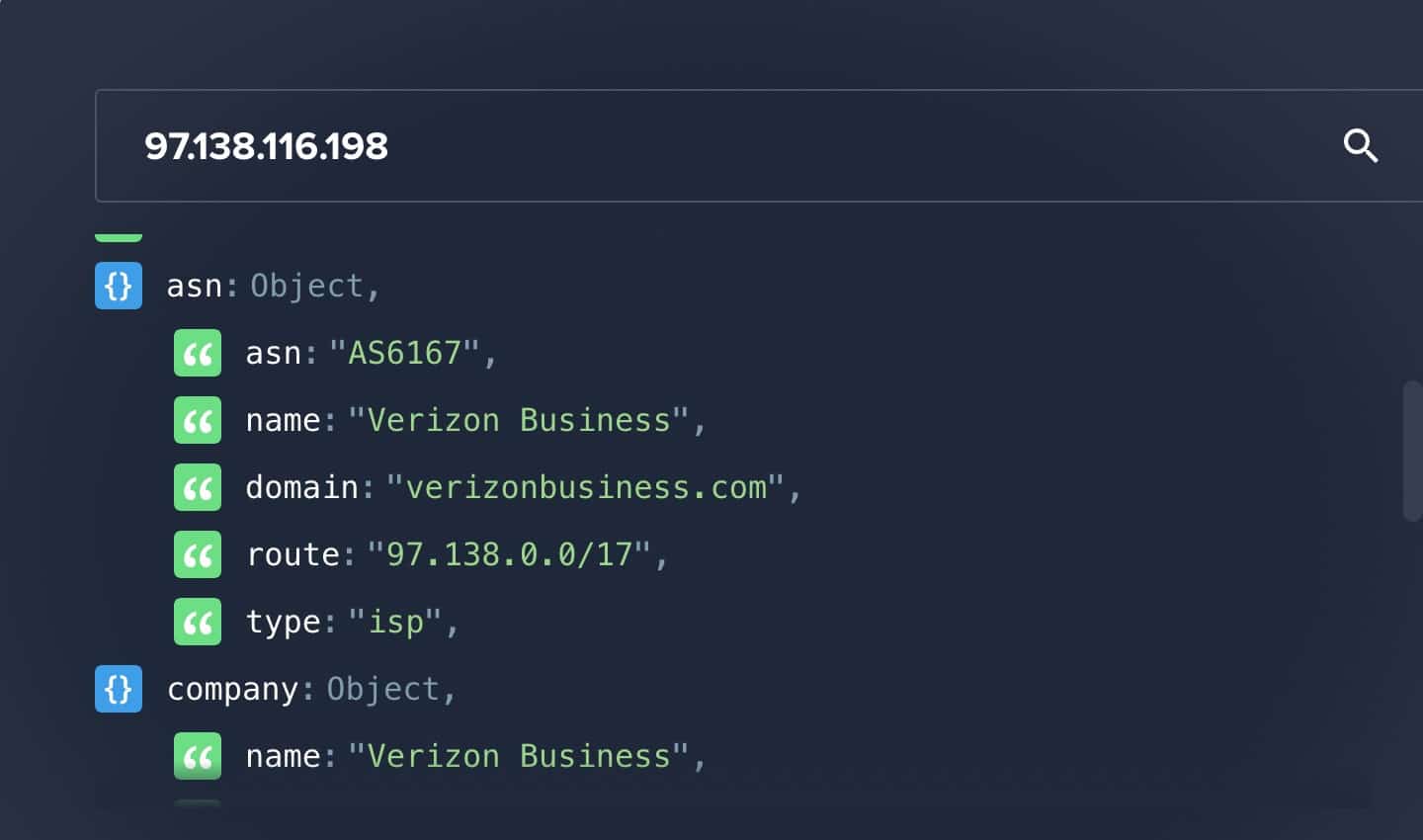Click the quote icon beside the route field
The width and height of the screenshot is (1423, 840).
198,554
